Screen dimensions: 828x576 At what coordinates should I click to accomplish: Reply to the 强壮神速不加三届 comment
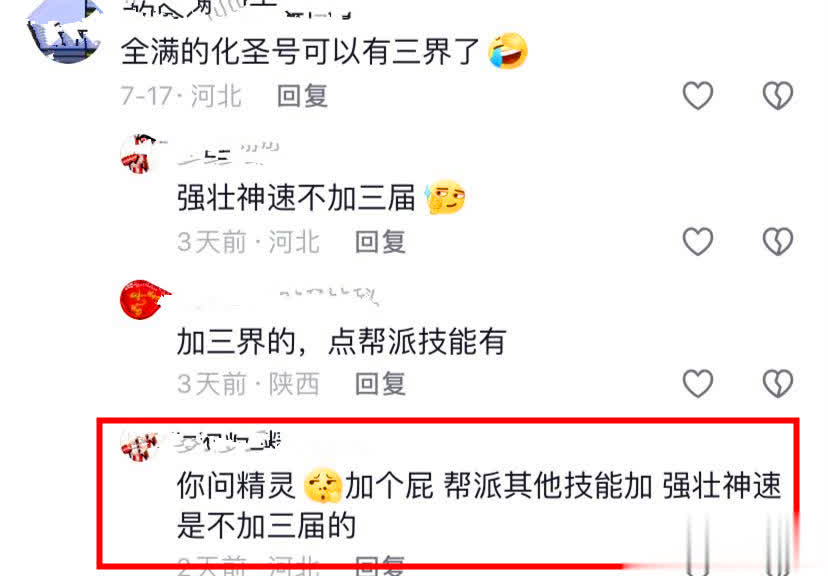click(x=380, y=242)
